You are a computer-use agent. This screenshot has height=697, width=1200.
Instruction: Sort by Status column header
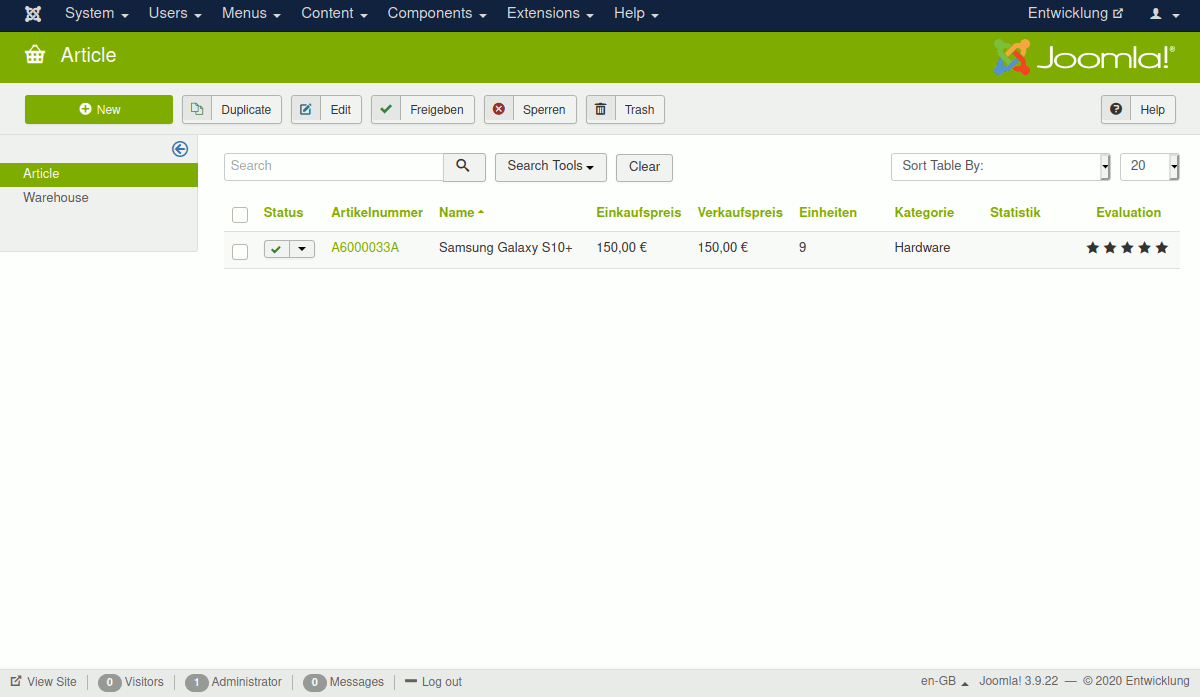pyautogui.click(x=283, y=213)
